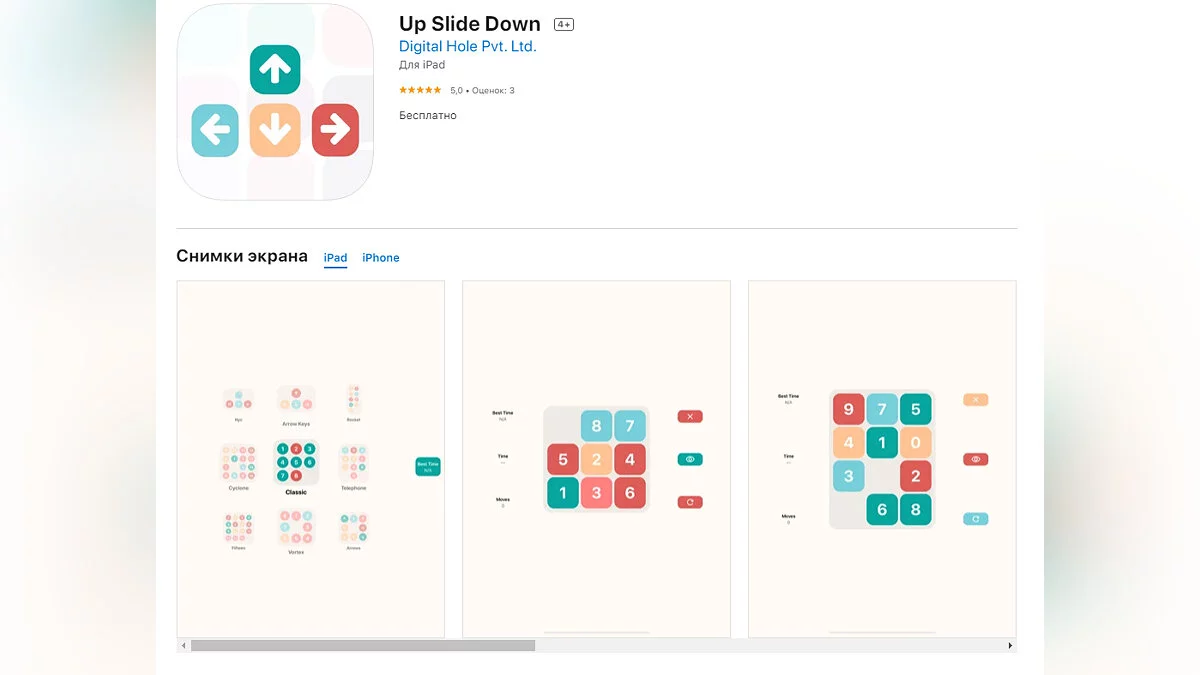Click the scrollbar left arrow

pos(182,646)
